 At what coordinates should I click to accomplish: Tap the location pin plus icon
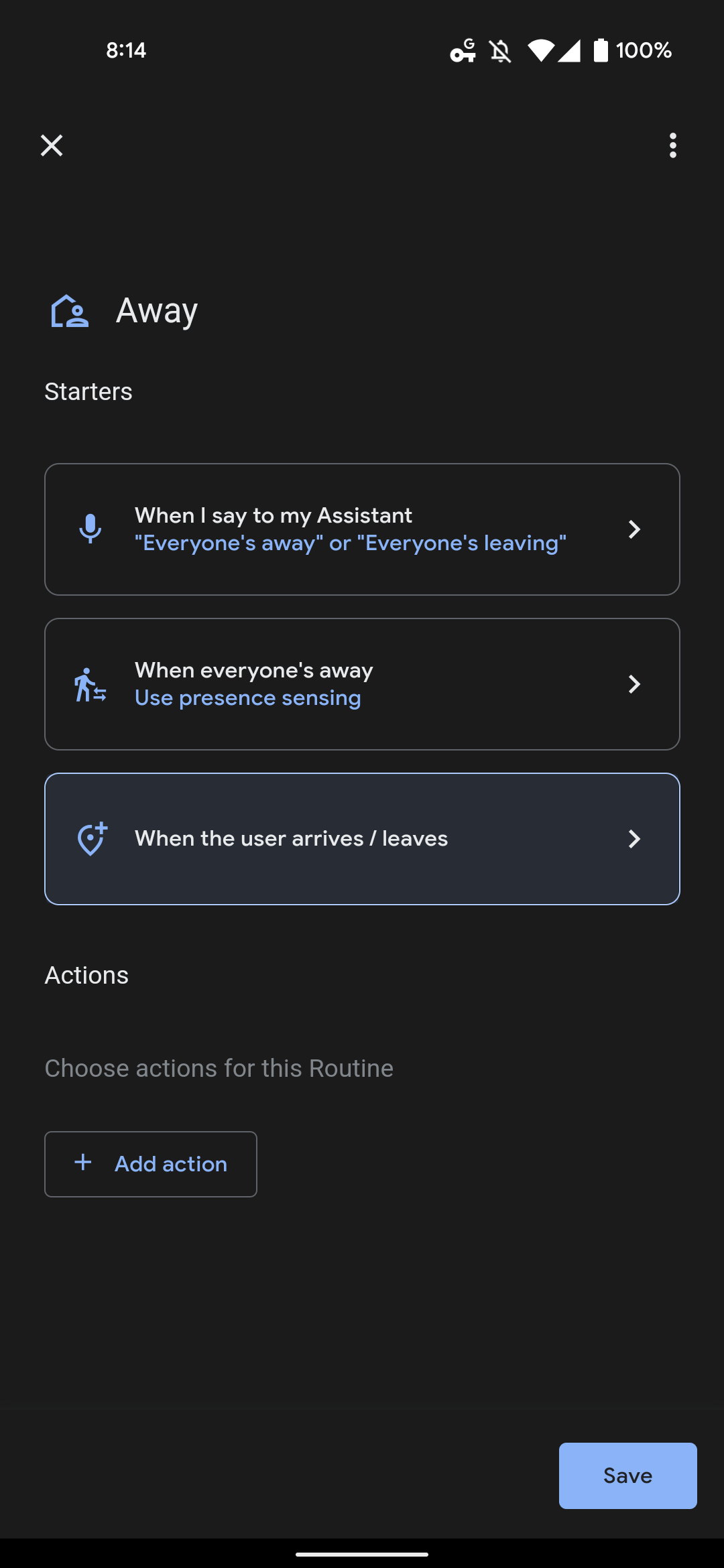click(92, 839)
